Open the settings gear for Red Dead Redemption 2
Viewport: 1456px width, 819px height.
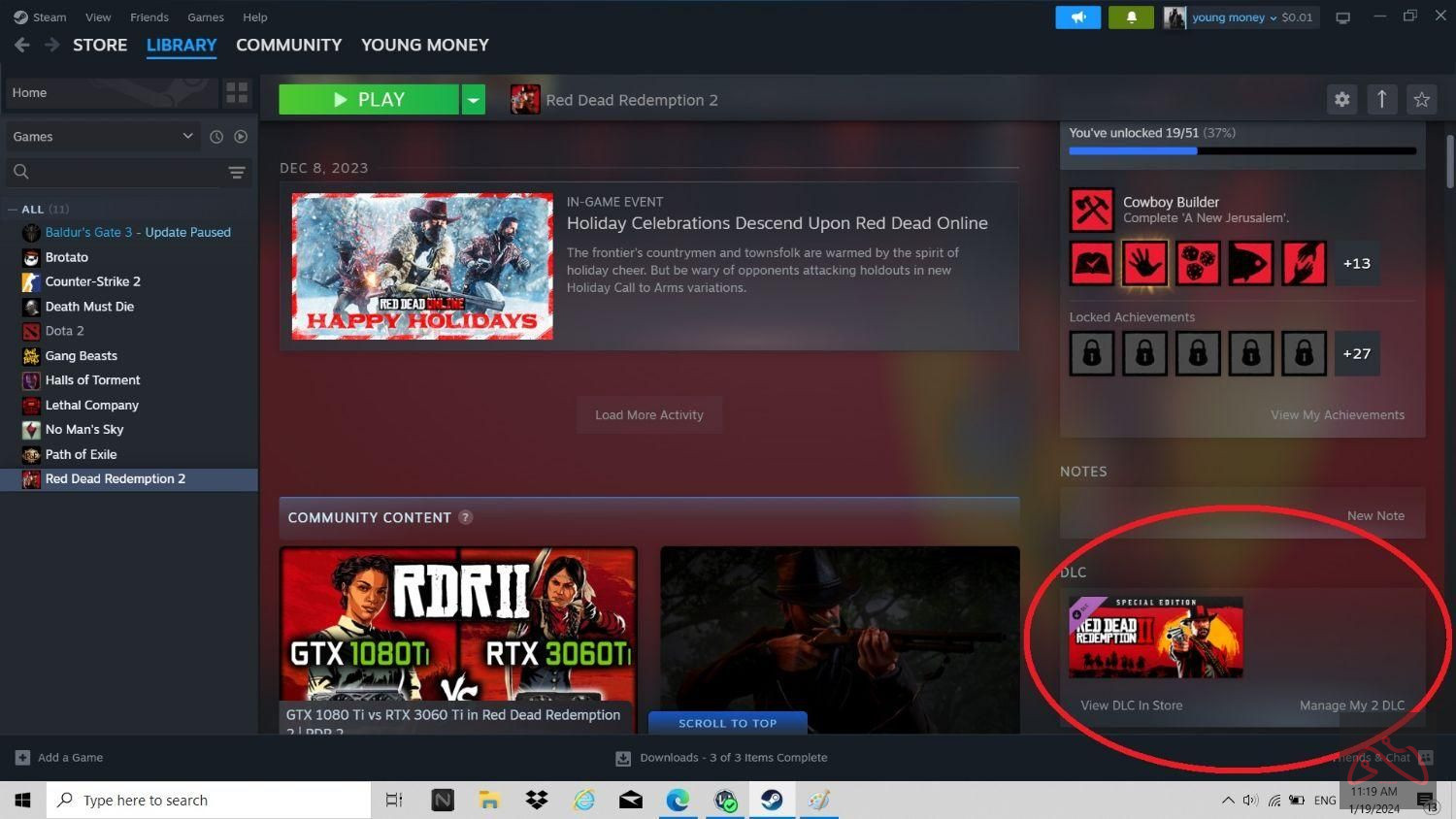[1341, 99]
